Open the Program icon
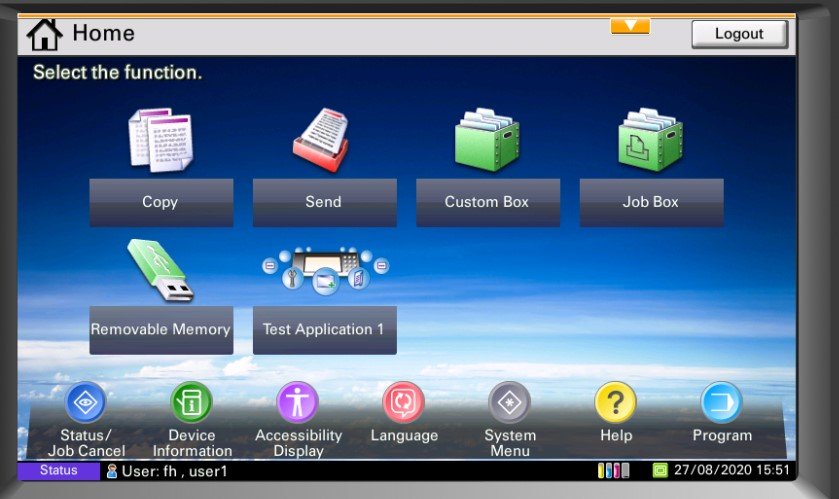Screen dimensions: 839x499 722,402
